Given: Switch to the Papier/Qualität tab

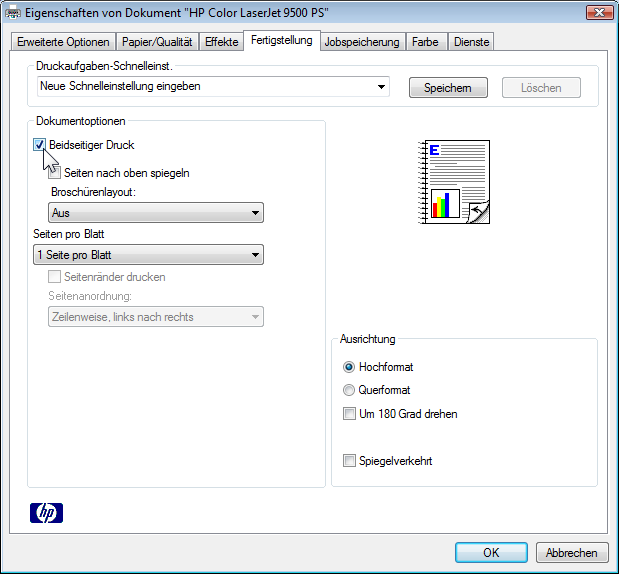Looking at the screenshot, I should pyautogui.click(x=157, y=42).
